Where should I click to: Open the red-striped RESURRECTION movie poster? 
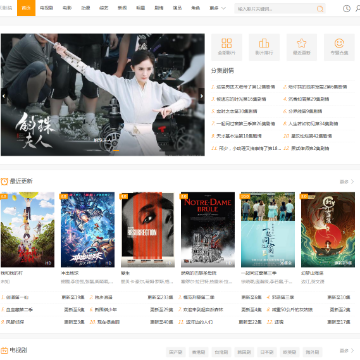tap(148, 229)
